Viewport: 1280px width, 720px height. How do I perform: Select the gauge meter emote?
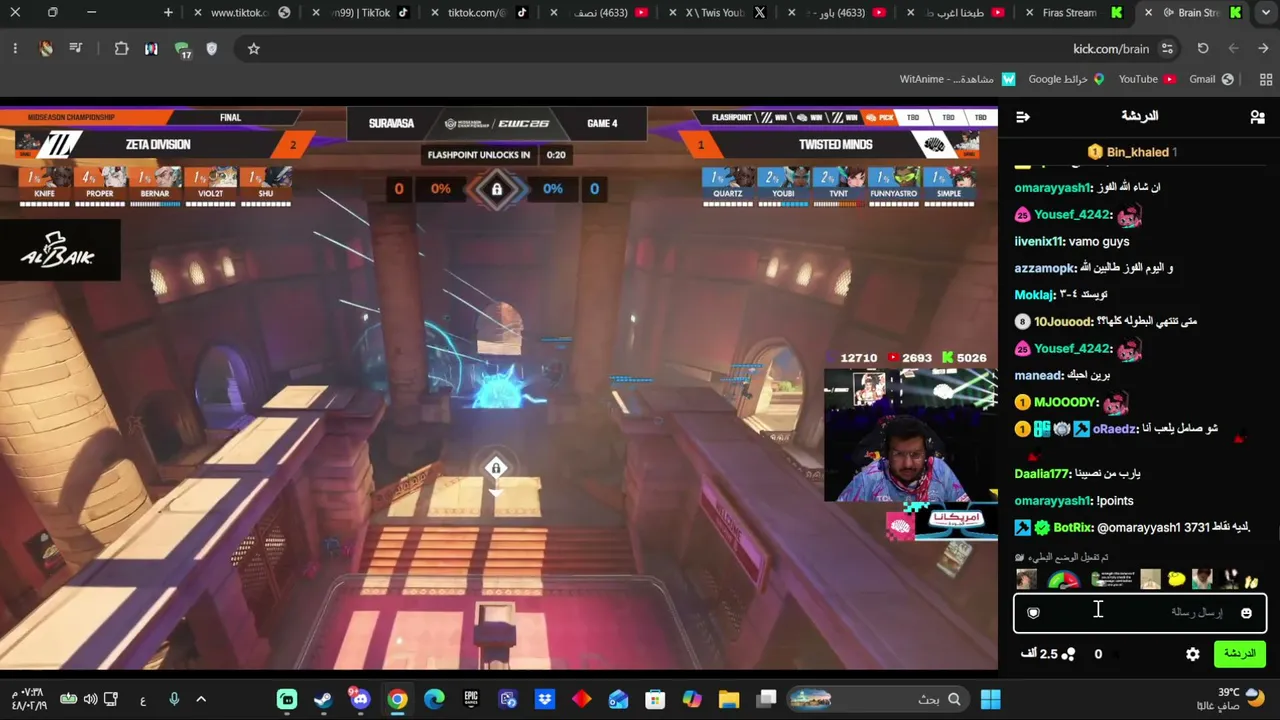[1064, 580]
